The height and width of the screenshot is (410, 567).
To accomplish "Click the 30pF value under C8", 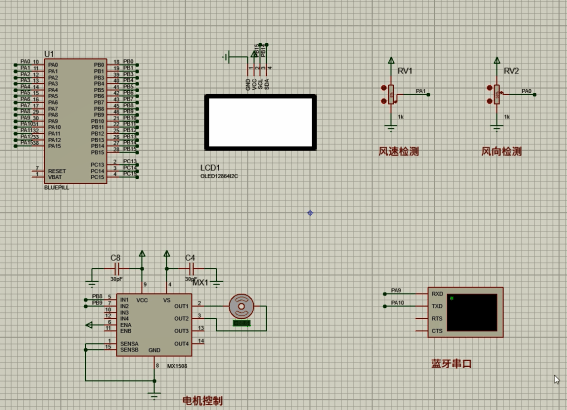I will click(116, 279).
